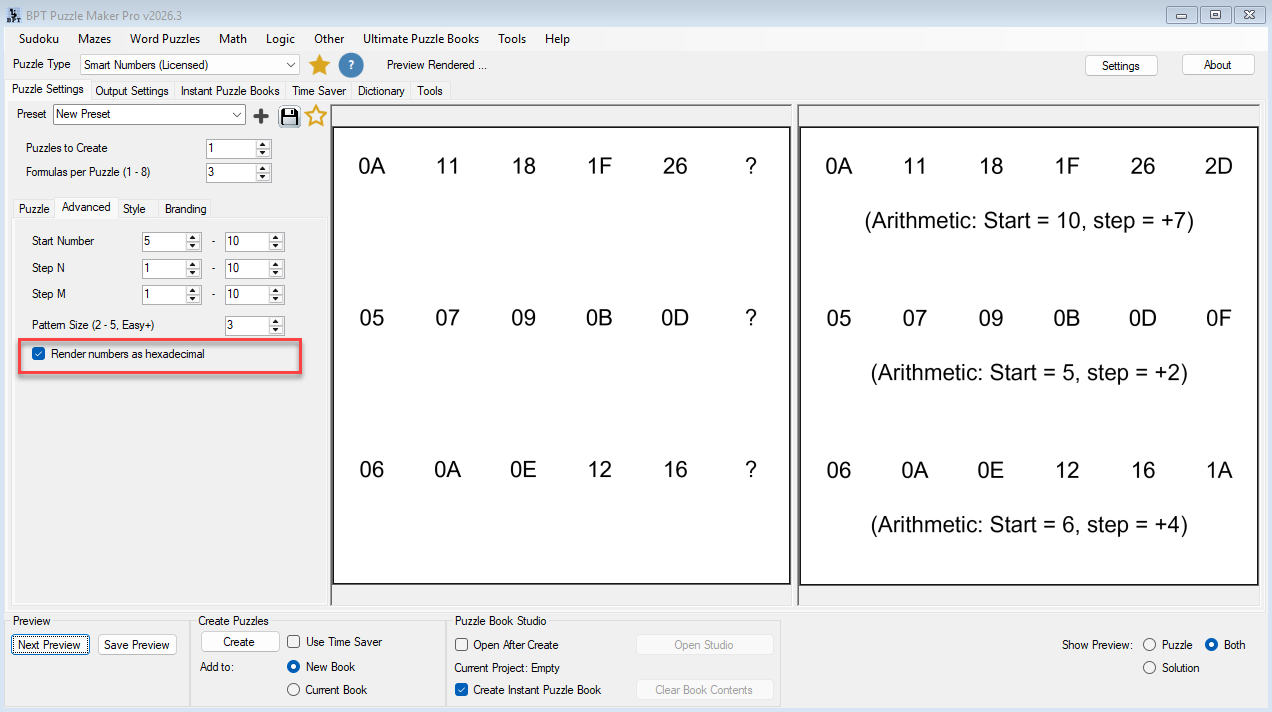The image size is (1272, 712).
Task: Select the Style sub-tab
Action: pyautogui.click(x=134, y=209)
